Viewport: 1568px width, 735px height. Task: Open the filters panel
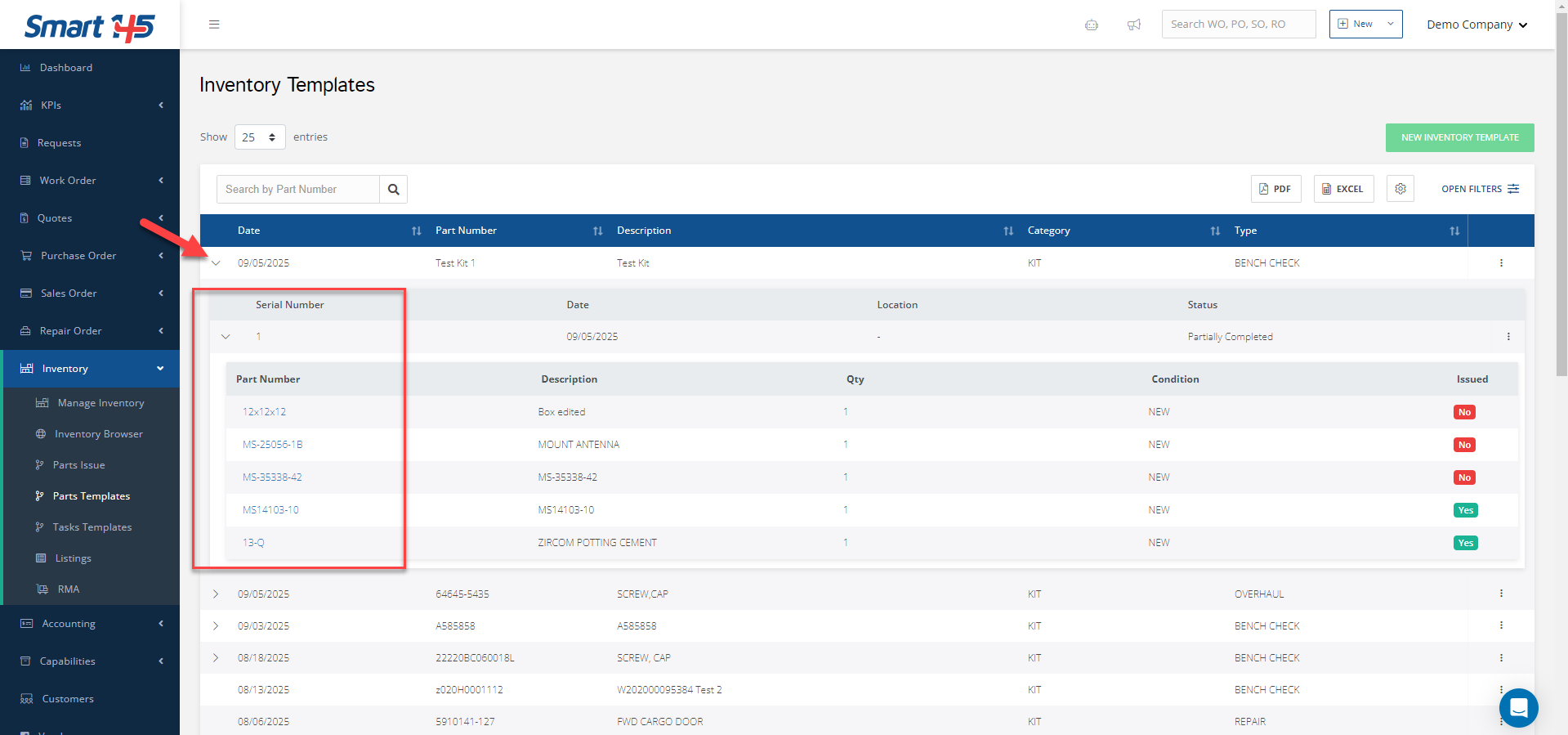pos(1480,189)
